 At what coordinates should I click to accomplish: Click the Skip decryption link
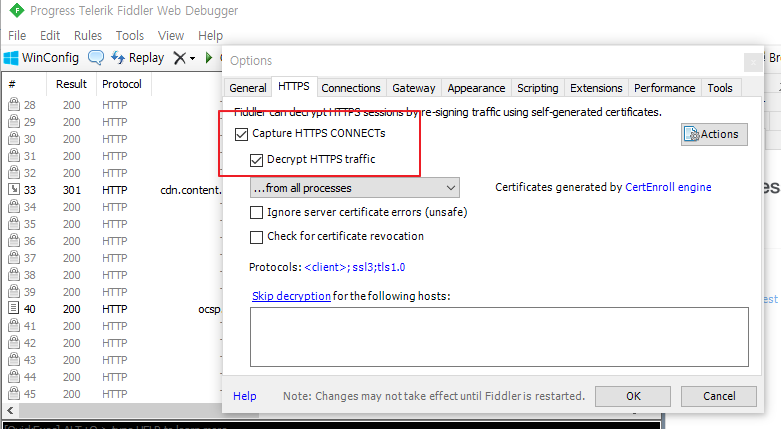(291, 296)
